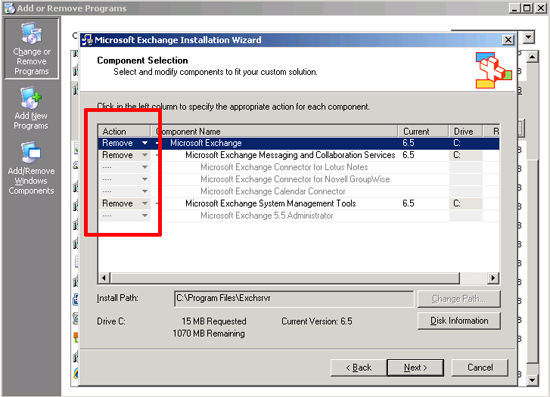Click the 'Component Selection' heading

142,60
